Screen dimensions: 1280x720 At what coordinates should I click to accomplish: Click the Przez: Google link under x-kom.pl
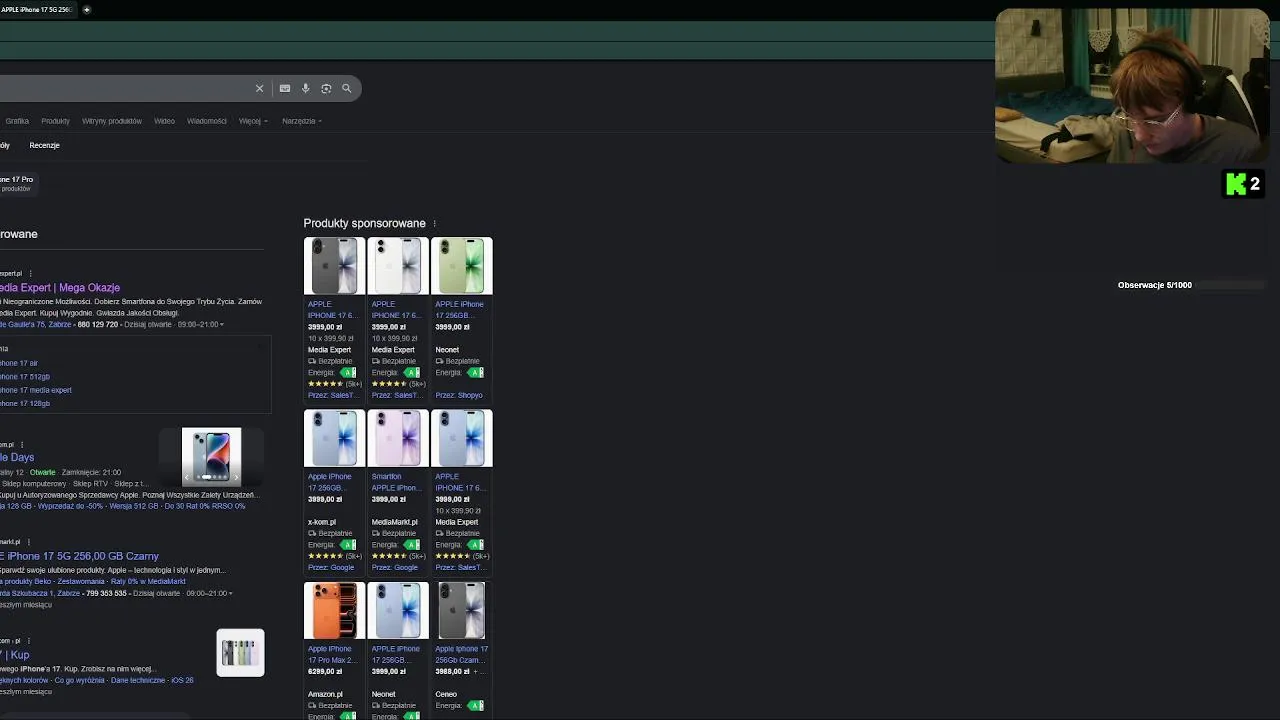point(331,567)
